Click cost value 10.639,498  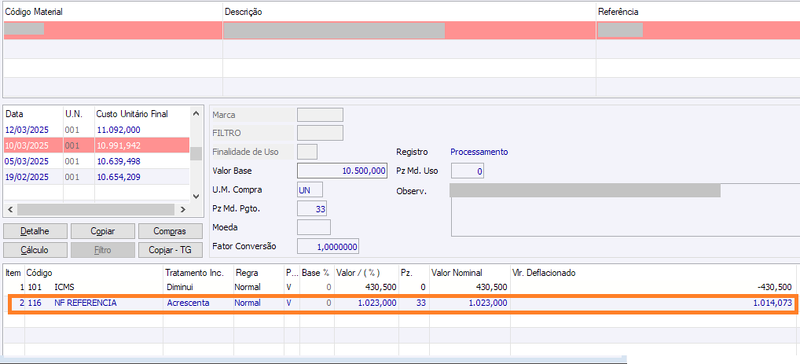(x=118, y=161)
